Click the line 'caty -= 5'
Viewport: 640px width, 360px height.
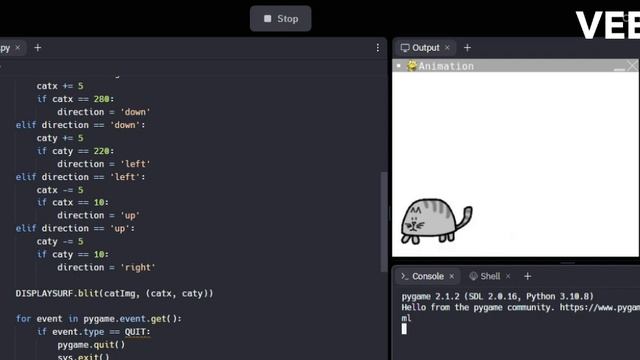(60, 242)
